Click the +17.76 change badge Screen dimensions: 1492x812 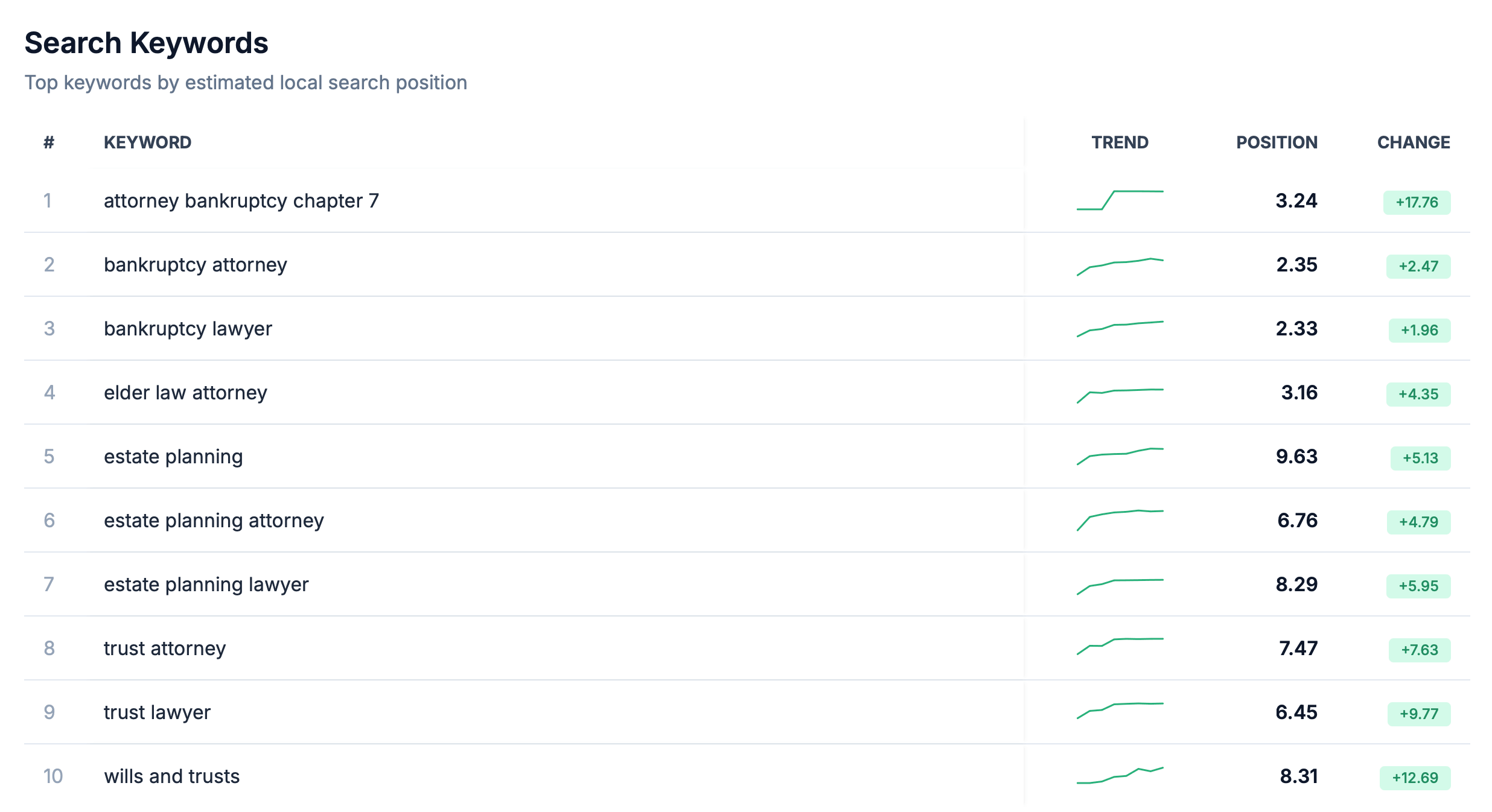(x=1417, y=202)
